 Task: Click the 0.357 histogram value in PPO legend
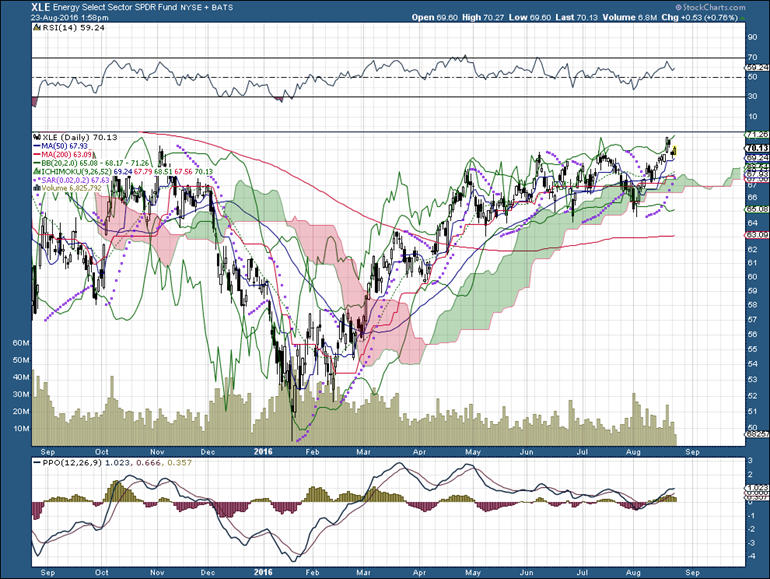180,463
